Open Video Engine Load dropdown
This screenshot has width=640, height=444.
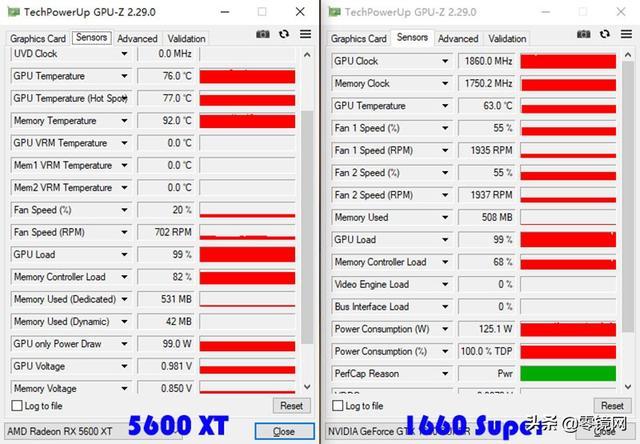(445, 284)
